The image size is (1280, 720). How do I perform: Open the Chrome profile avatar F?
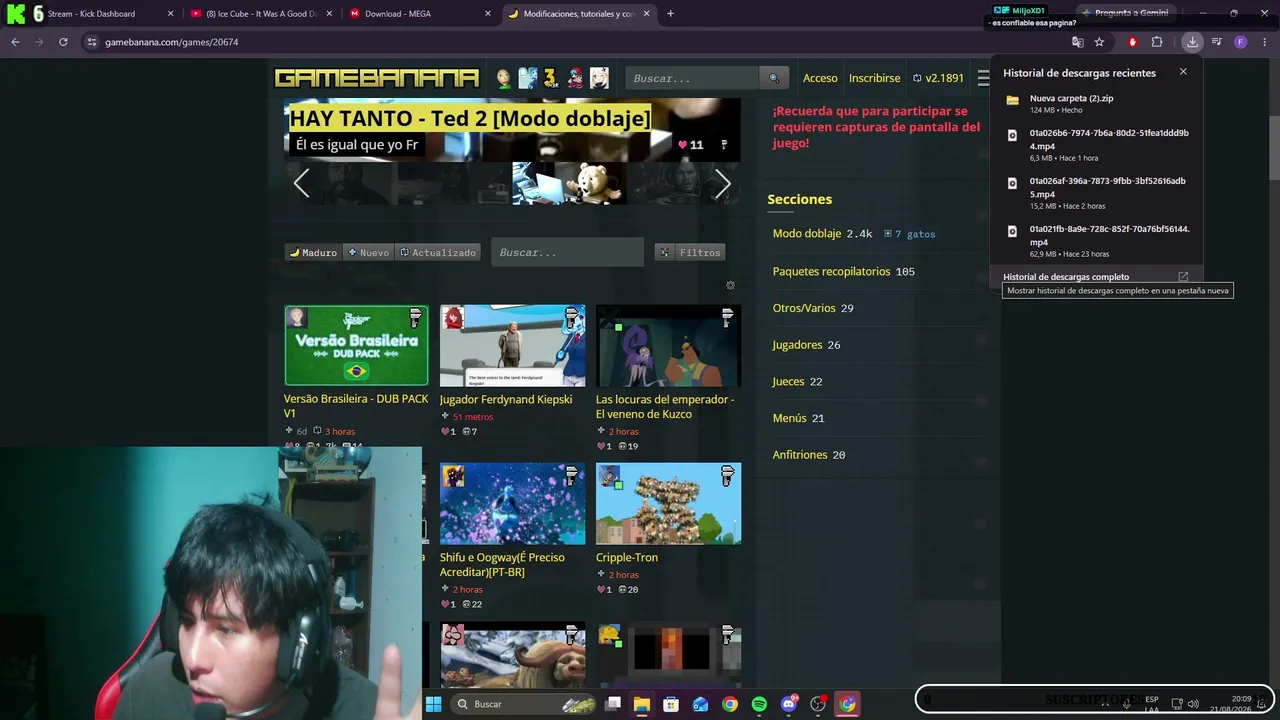tap(1241, 42)
